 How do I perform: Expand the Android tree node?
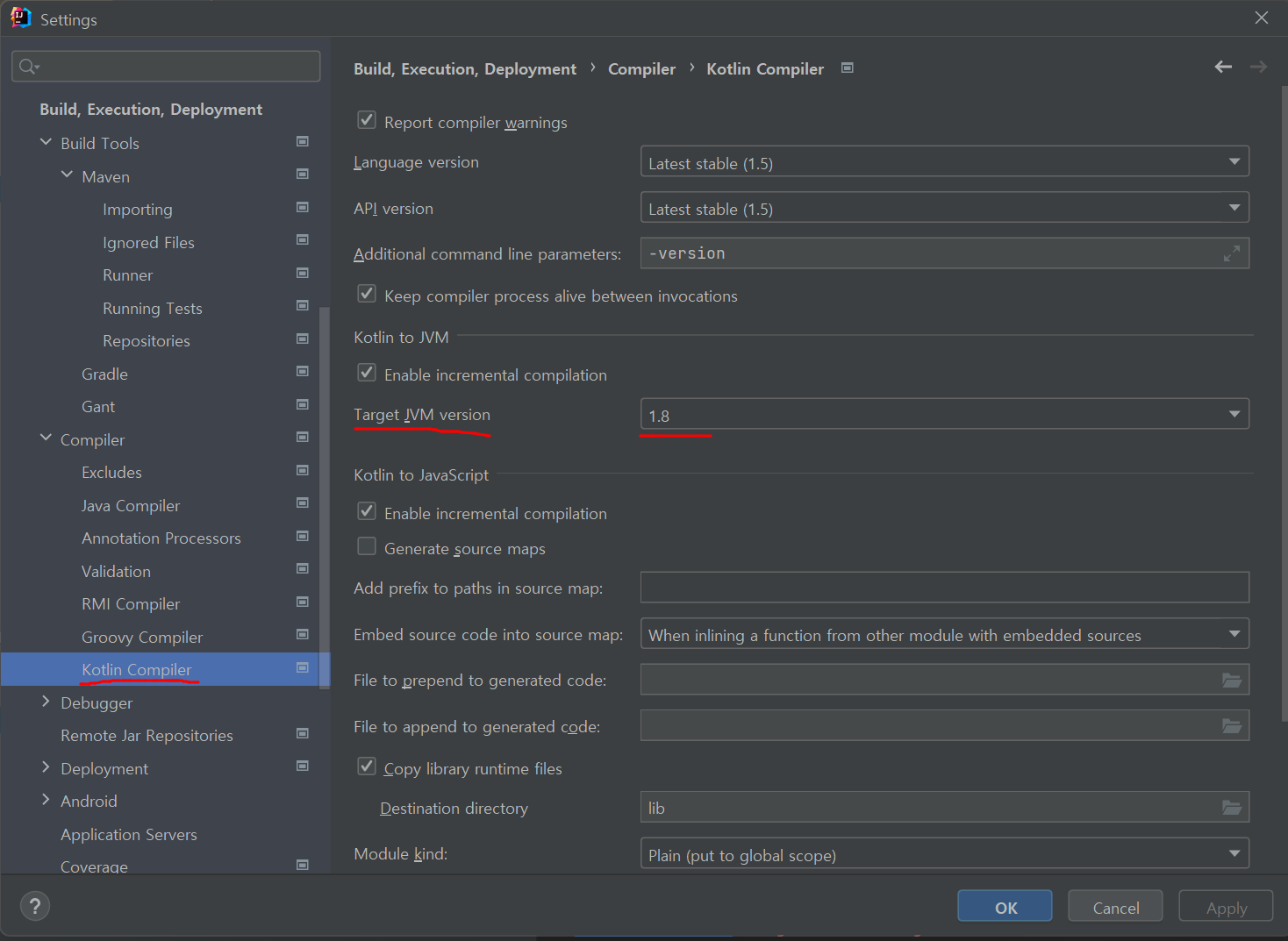click(46, 800)
